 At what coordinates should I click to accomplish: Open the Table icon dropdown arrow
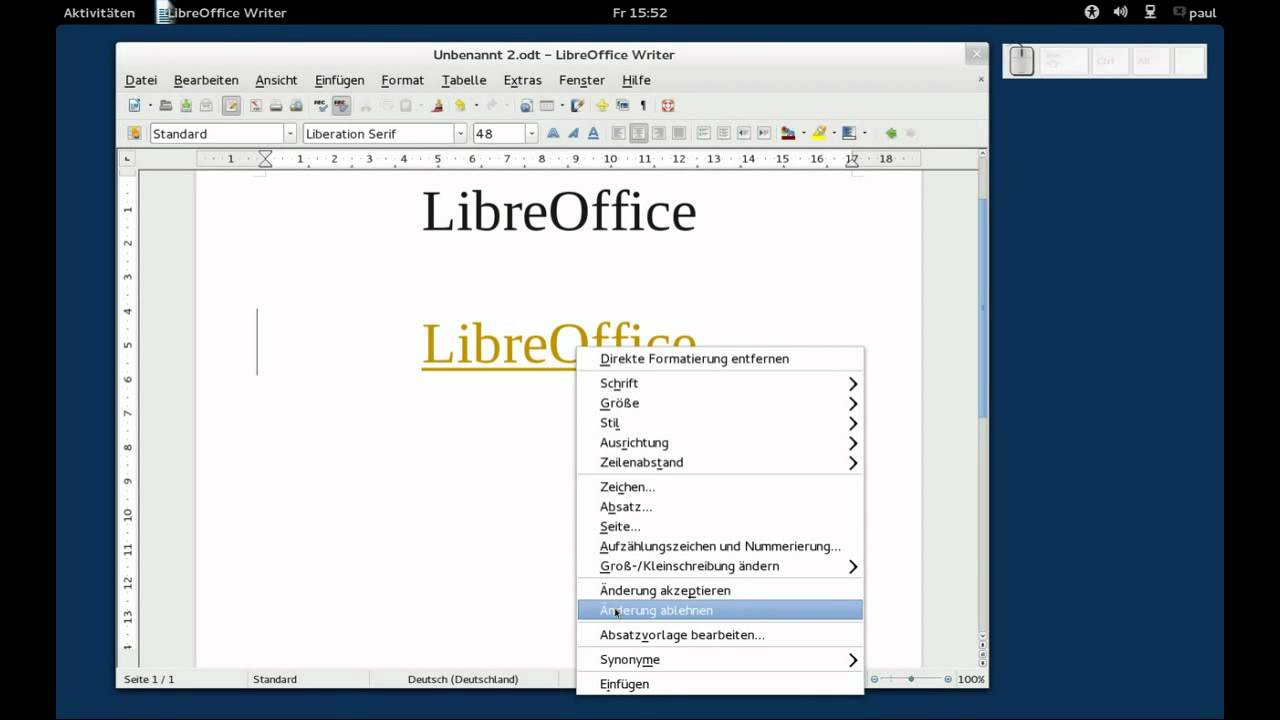[x=562, y=105]
